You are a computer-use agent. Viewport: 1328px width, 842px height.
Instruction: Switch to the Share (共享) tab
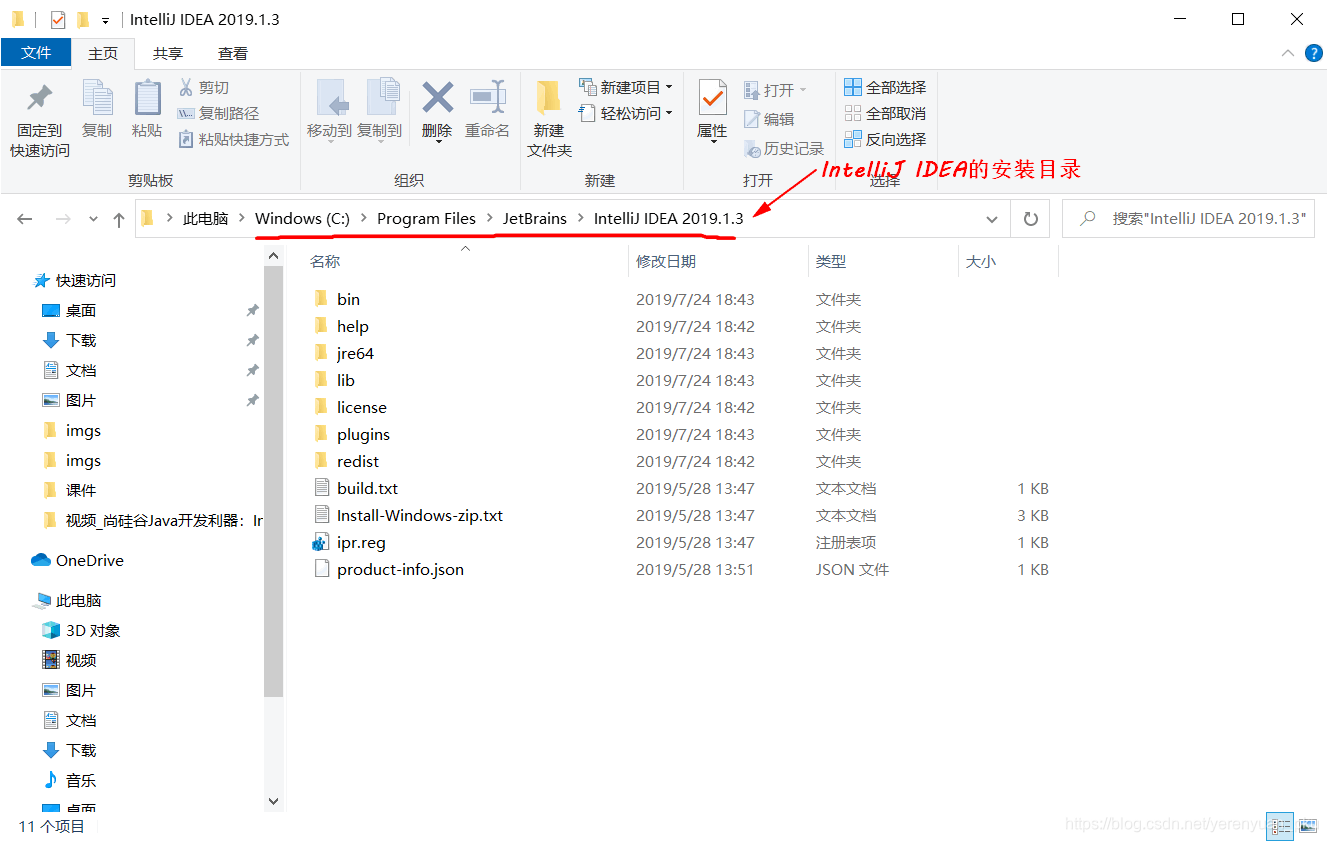pos(168,53)
